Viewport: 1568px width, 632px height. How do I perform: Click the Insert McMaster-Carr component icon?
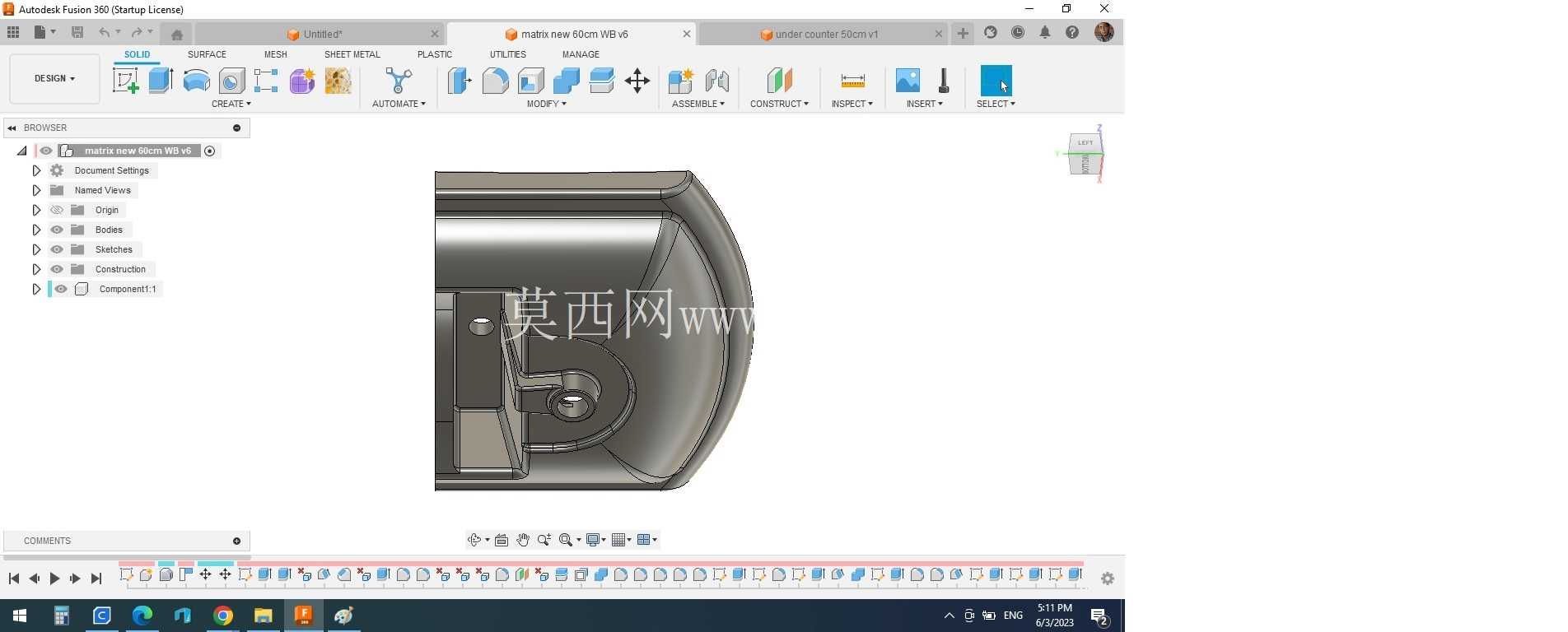click(944, 81)
